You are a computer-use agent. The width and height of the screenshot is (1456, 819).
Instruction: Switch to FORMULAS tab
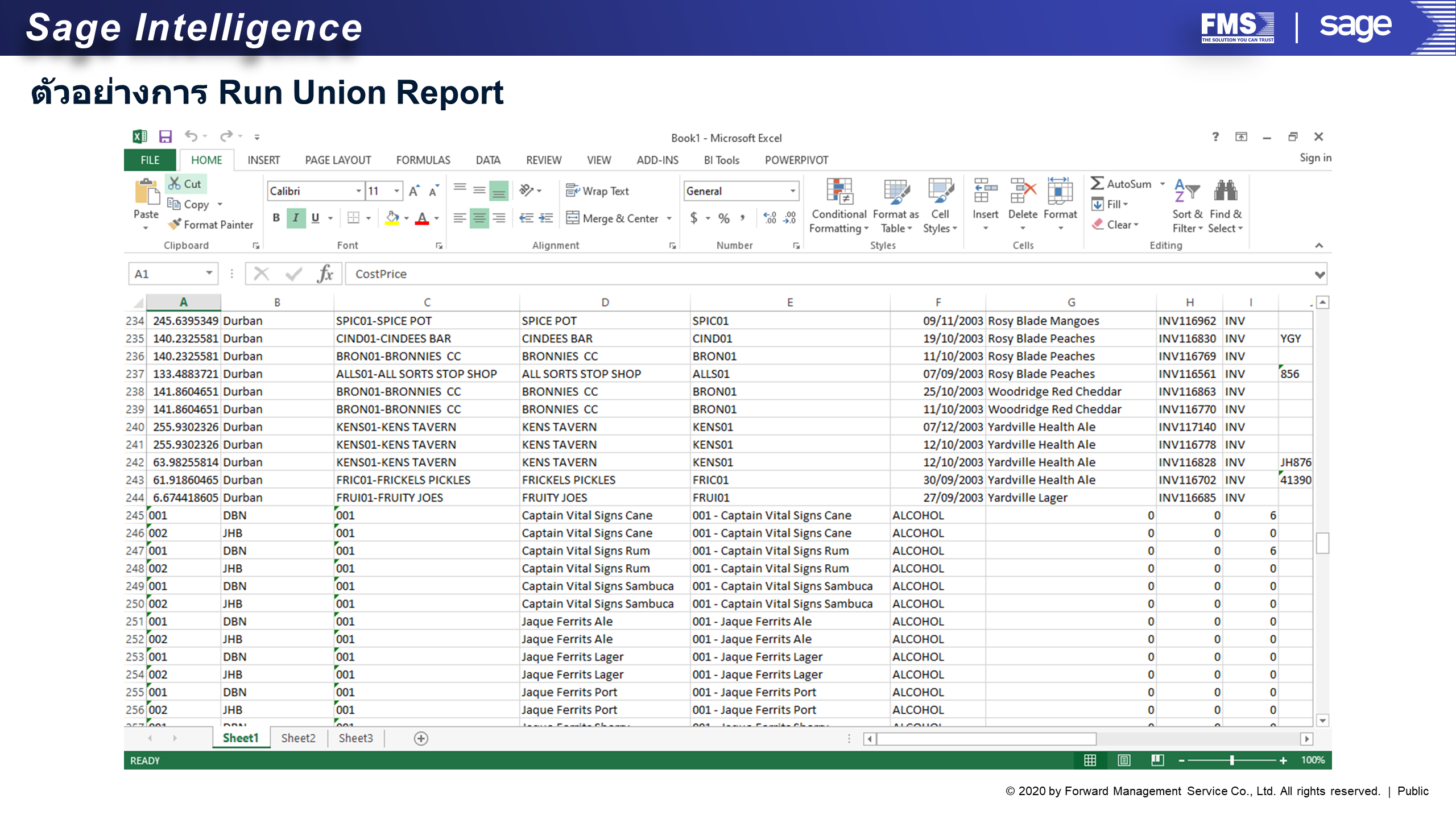coord(423,160)
